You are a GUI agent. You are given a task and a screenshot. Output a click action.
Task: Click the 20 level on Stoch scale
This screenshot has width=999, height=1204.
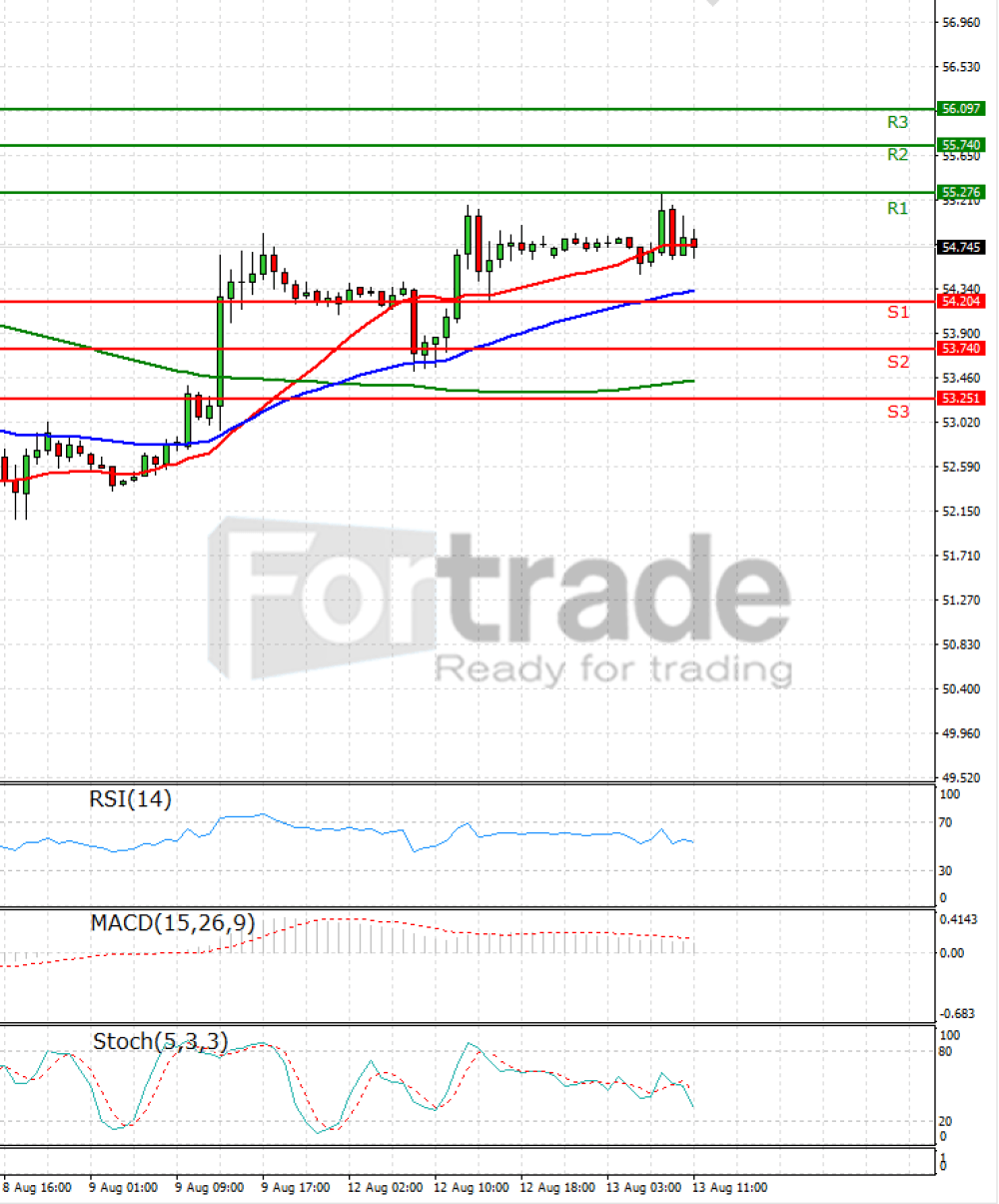tap(947, 1122)
